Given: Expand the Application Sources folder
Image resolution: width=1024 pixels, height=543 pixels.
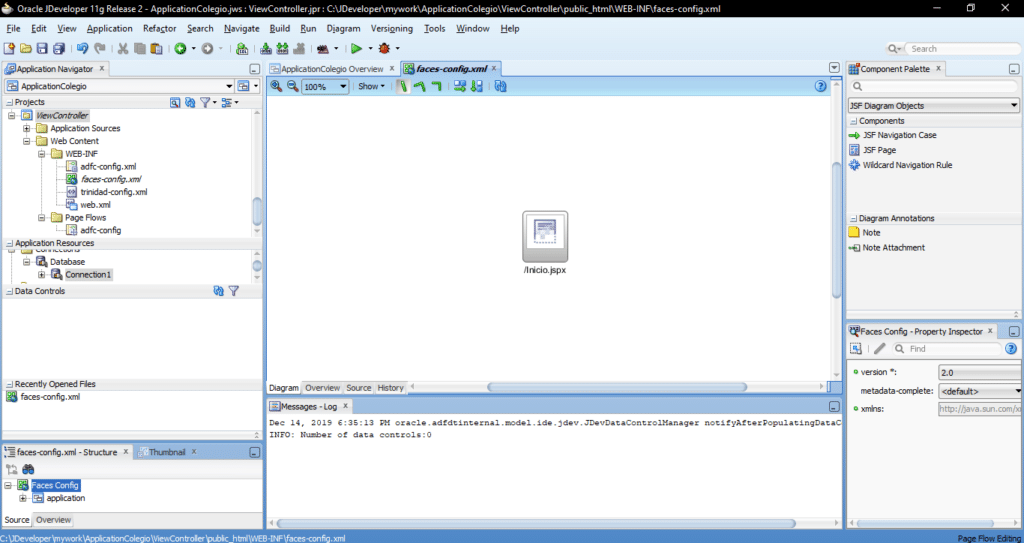Looking at the screenshot, I should coord(27,128).
